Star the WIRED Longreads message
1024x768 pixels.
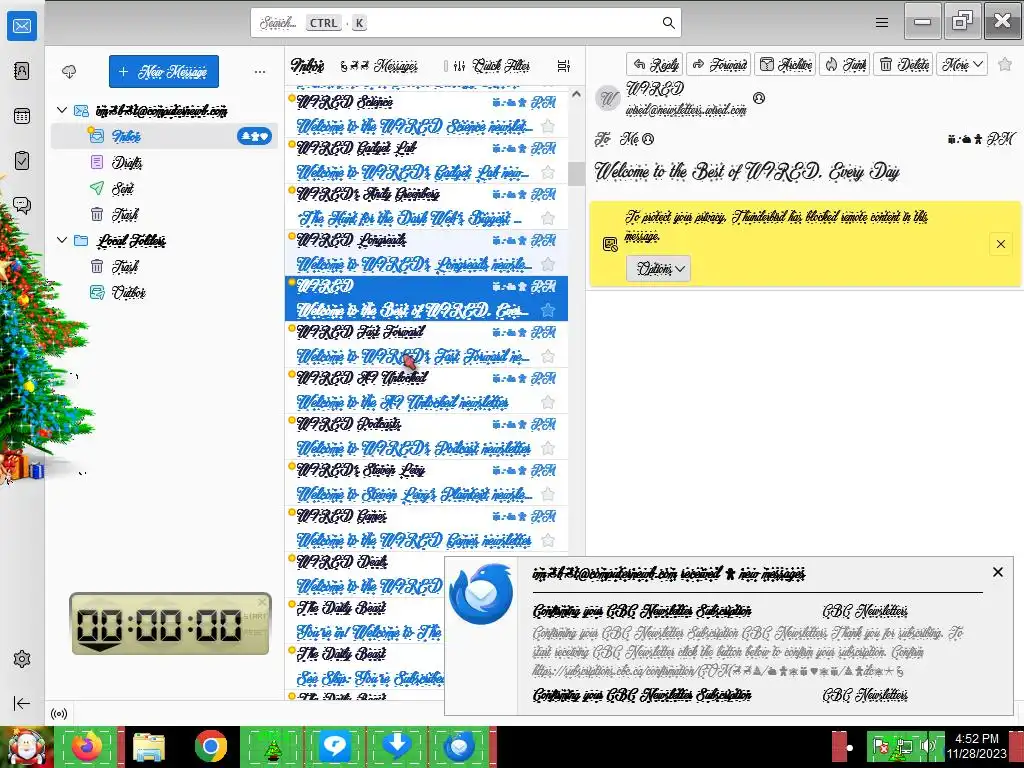click(548, 264)
